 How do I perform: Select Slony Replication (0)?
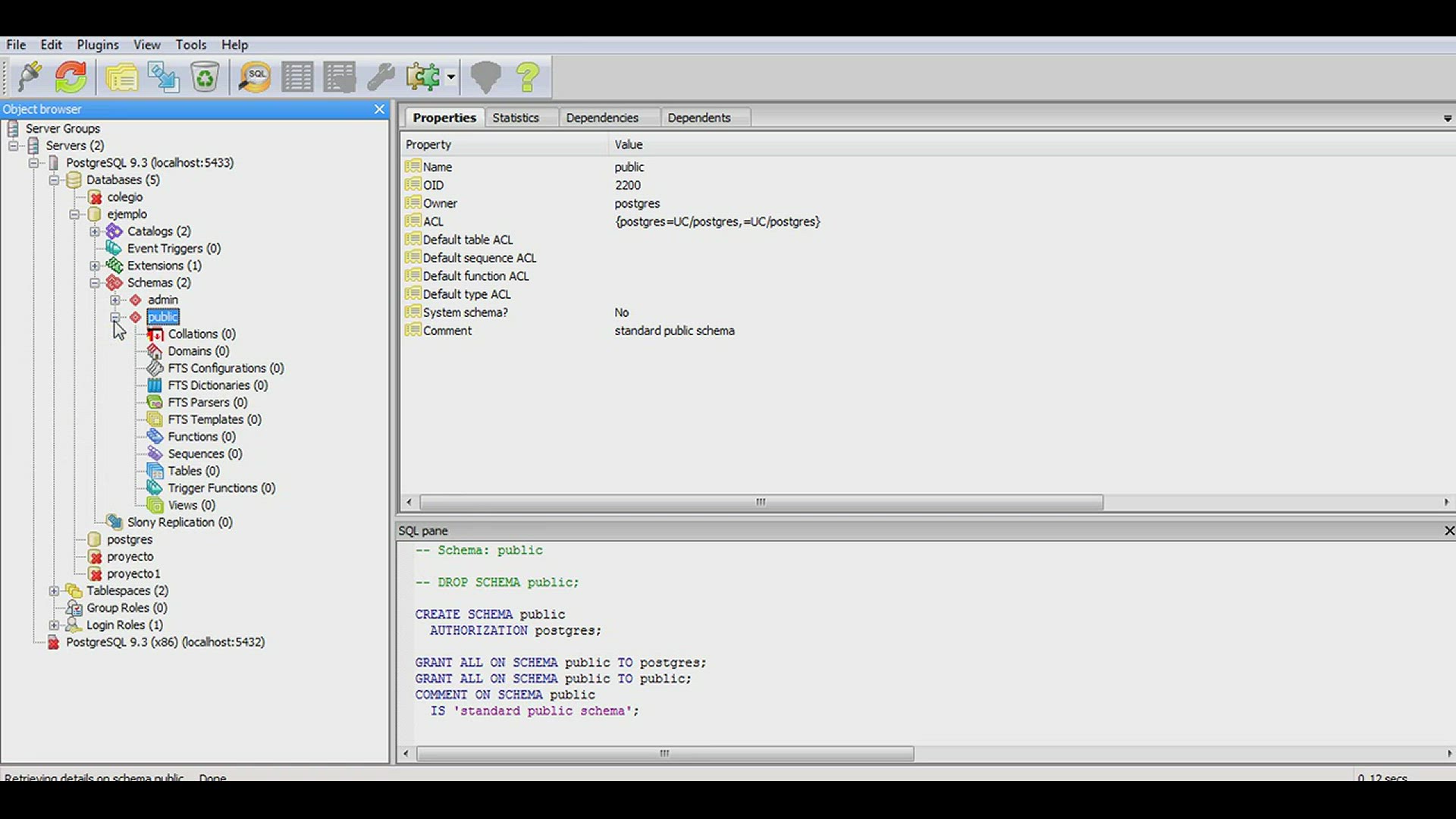180,522
